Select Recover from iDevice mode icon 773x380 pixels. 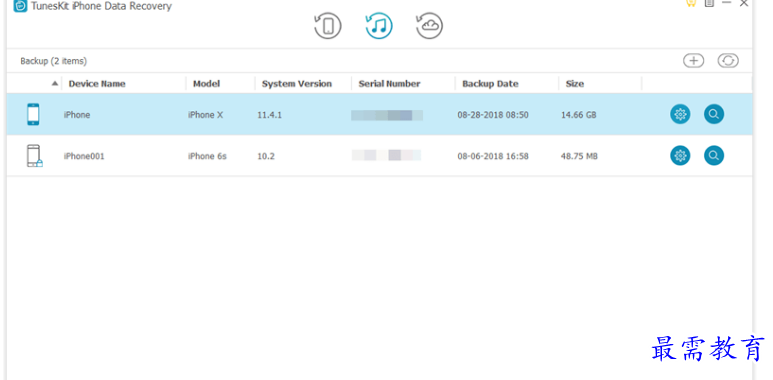[328, 26]
